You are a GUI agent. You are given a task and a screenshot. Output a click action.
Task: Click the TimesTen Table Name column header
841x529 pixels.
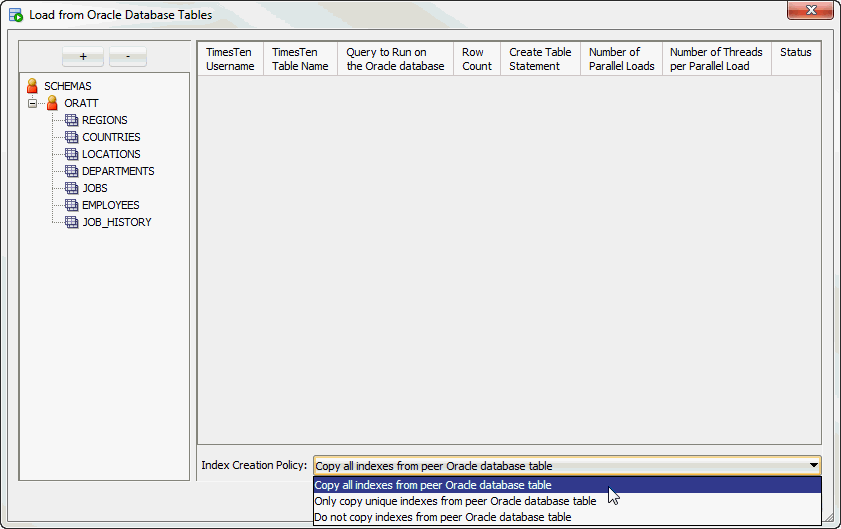tap(300, 59)
